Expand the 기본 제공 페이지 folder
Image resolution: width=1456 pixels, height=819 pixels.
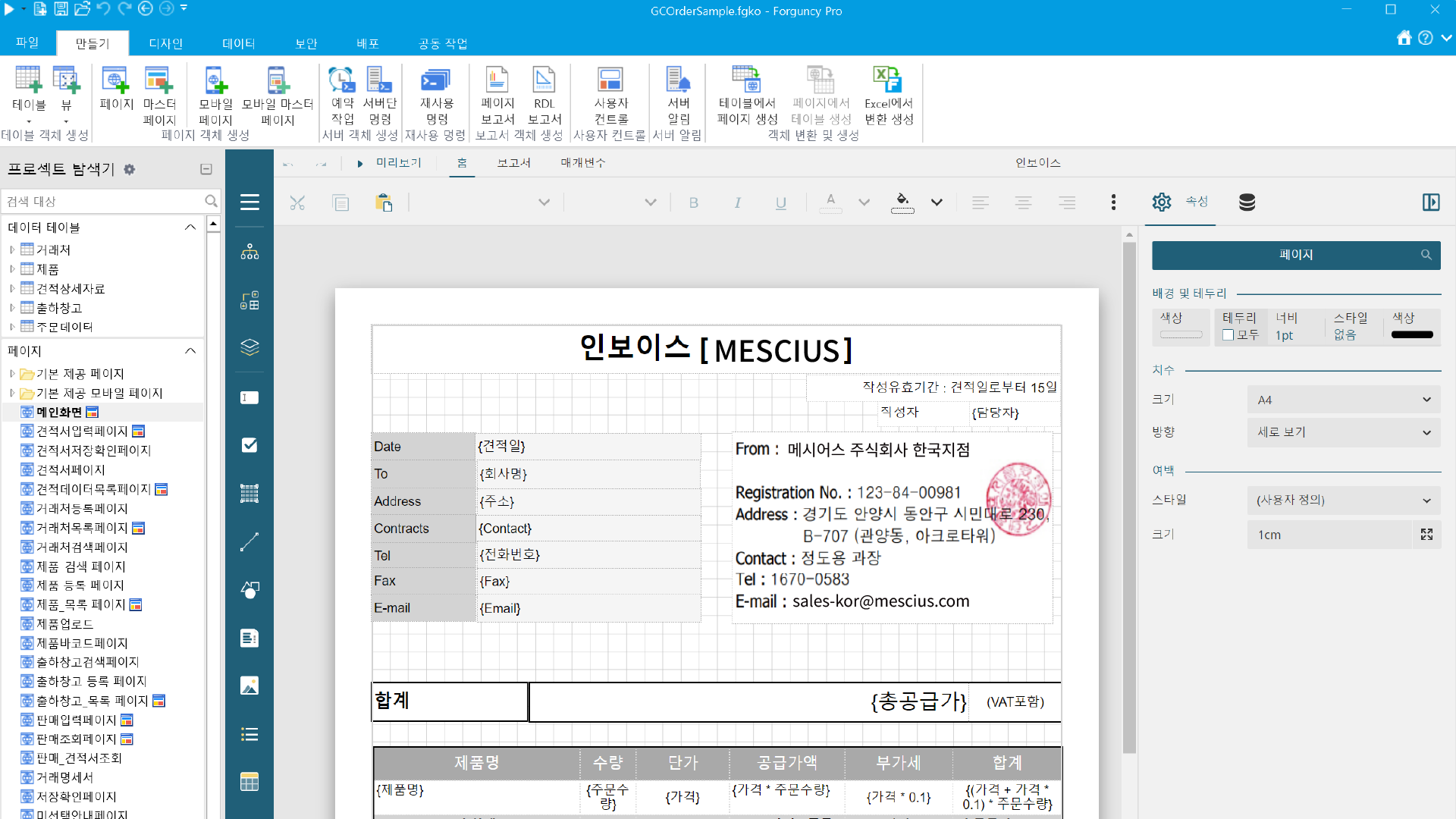pyautogui.click(x=12, y=374)
